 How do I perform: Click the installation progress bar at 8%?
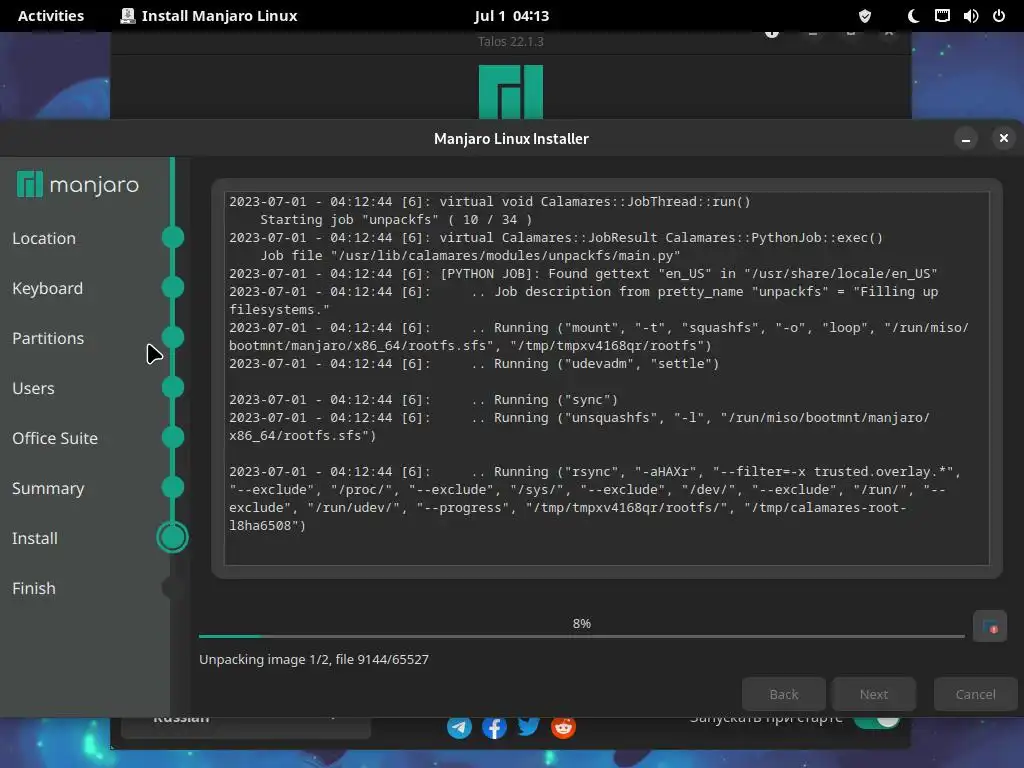coord(582,636)
